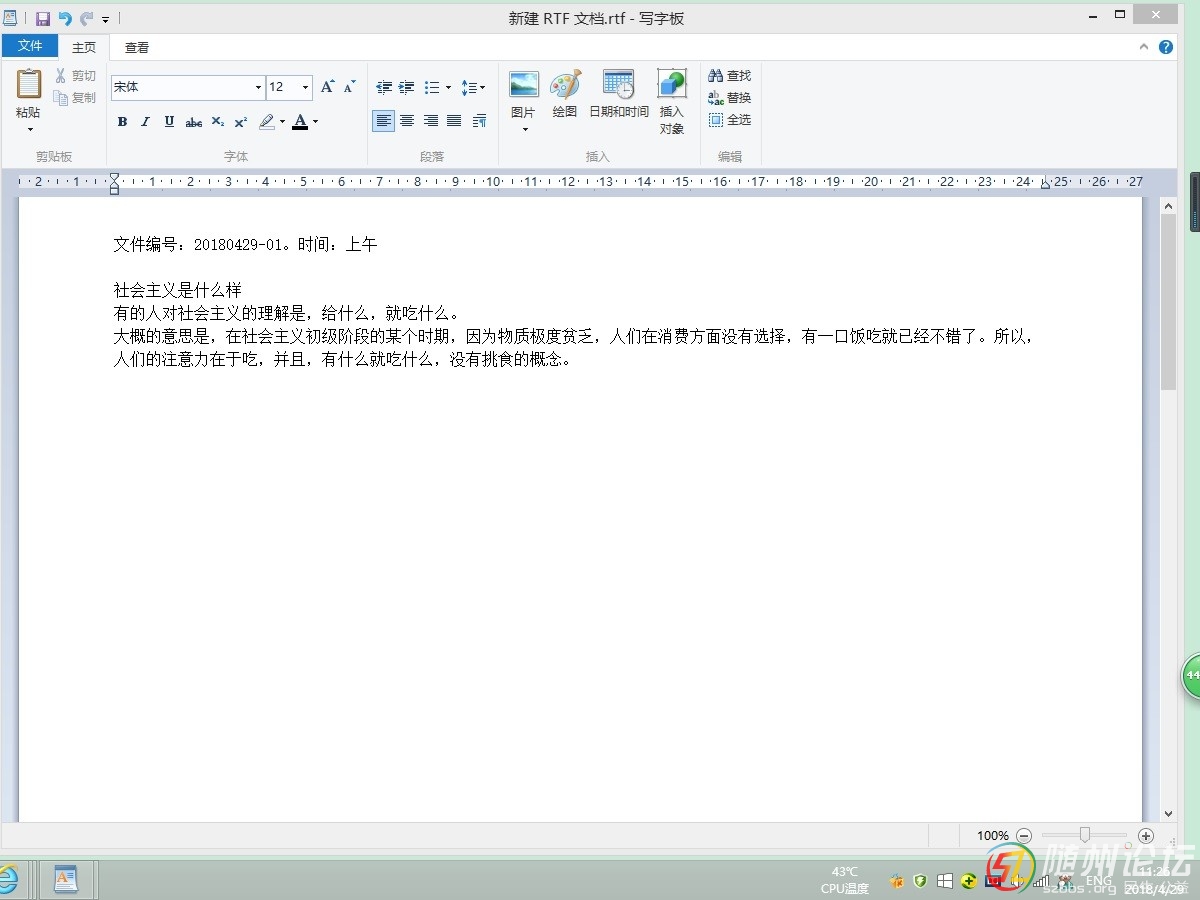This screenshot has width=1200, height=900.
Task: Insert a picture with the 图片 icon
Action: (x=523, y=86)
